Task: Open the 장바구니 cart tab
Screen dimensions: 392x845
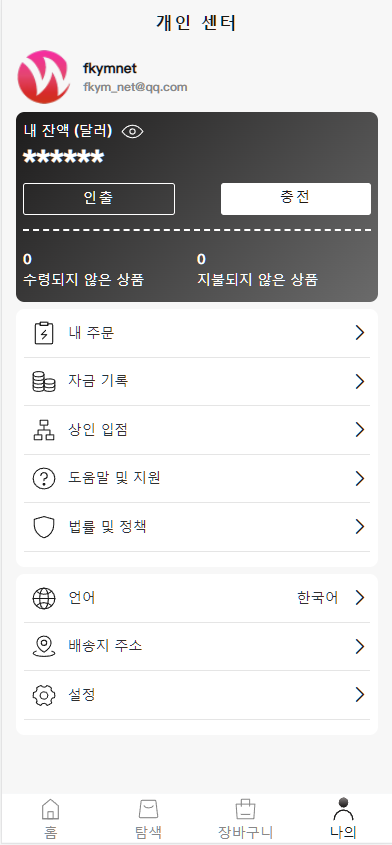Action: pyautogui.click(x=245, y=817)
